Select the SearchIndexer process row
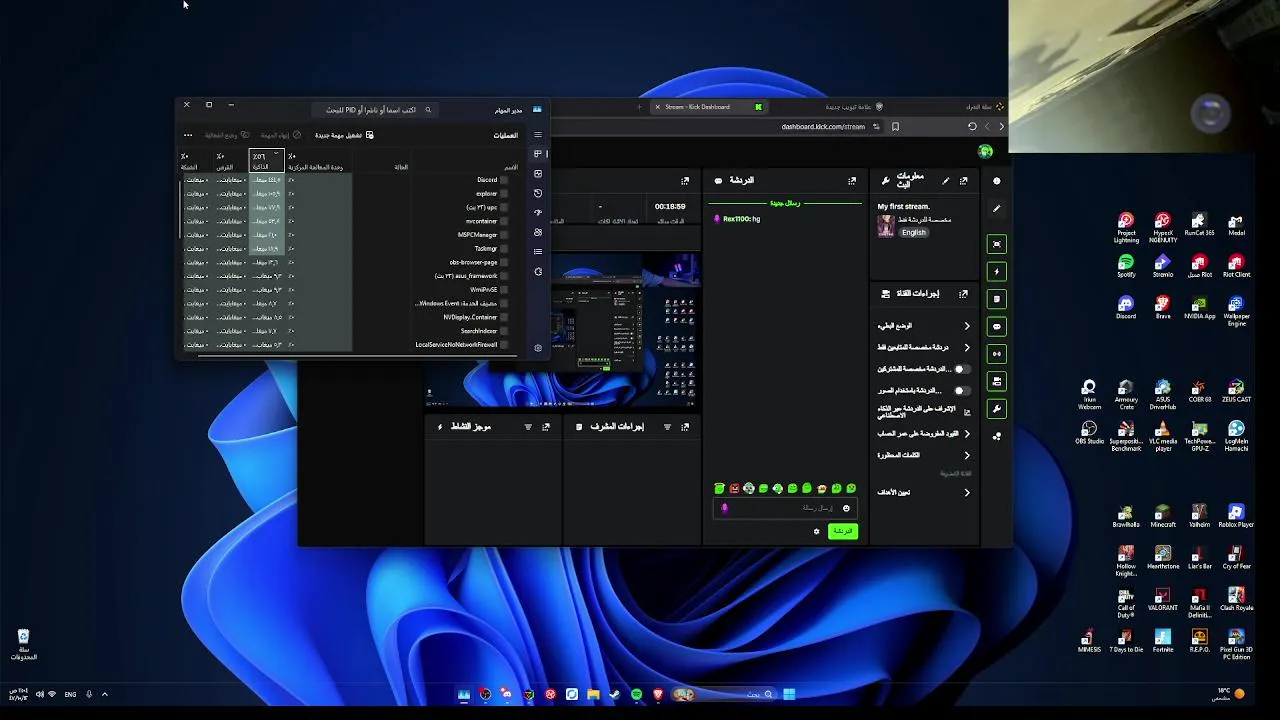The width and height of the screenshot is (1280, 720). click(345, 331)
